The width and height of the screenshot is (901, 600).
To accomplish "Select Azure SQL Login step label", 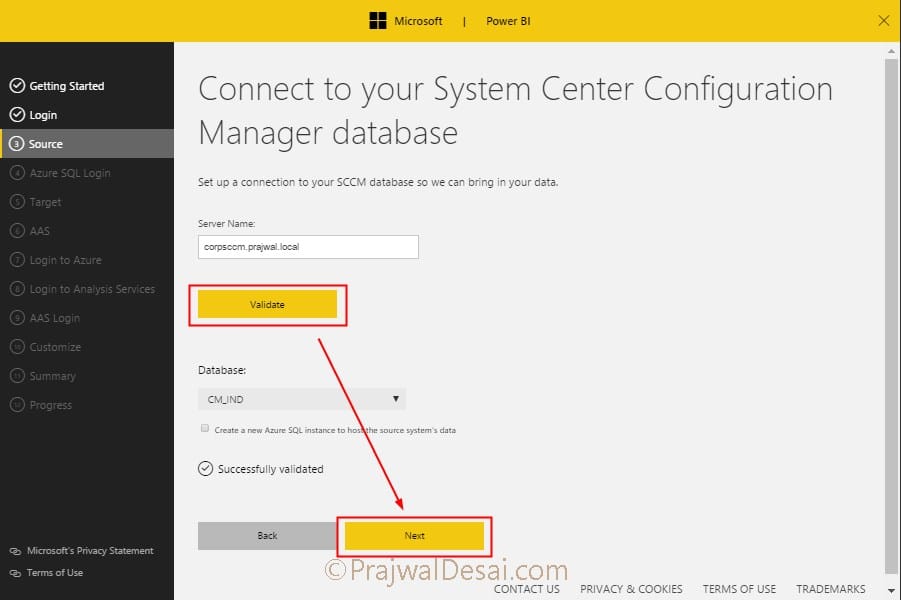I will [70, 173].
